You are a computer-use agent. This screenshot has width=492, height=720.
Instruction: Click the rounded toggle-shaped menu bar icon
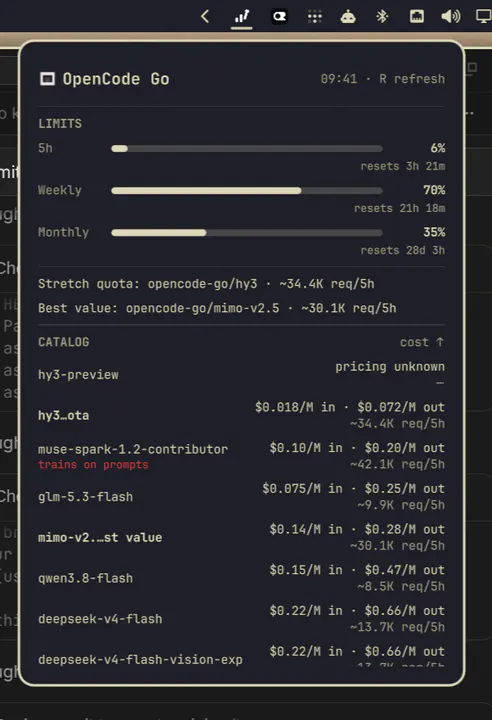pyautogui.click(x=279, y=17)
